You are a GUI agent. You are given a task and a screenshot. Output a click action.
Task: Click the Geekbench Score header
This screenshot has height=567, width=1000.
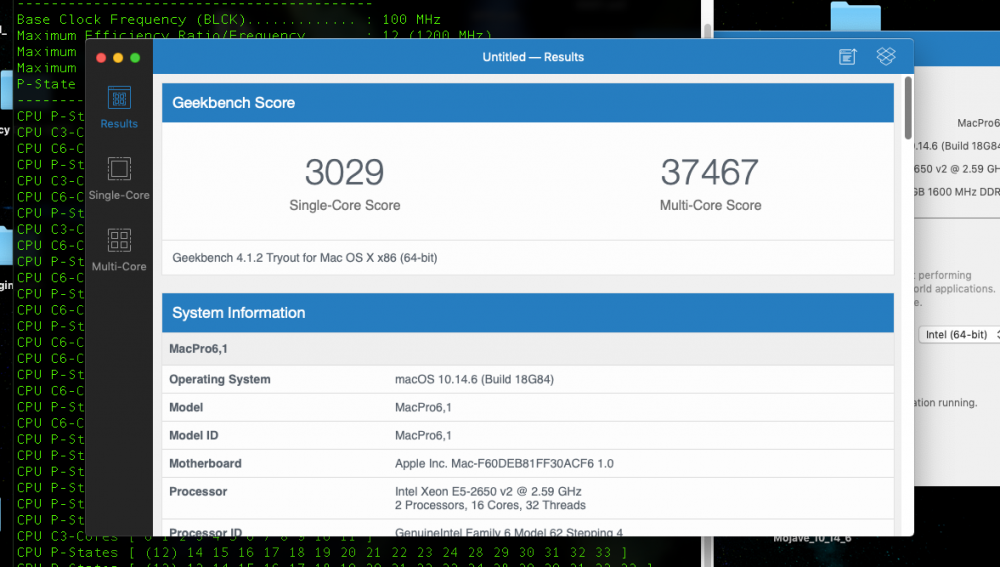coord(527,103)
